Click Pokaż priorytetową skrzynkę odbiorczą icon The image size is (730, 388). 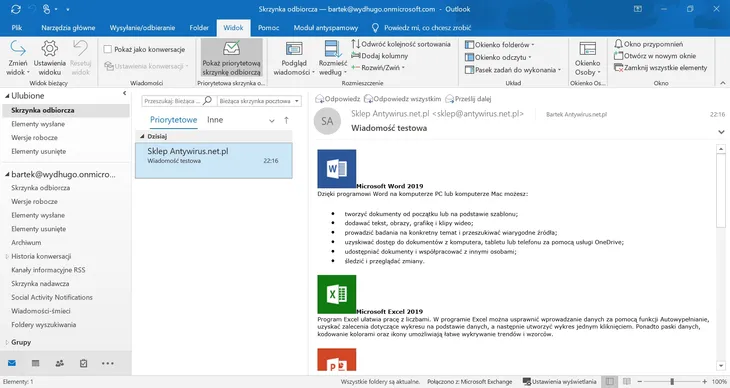231,48
